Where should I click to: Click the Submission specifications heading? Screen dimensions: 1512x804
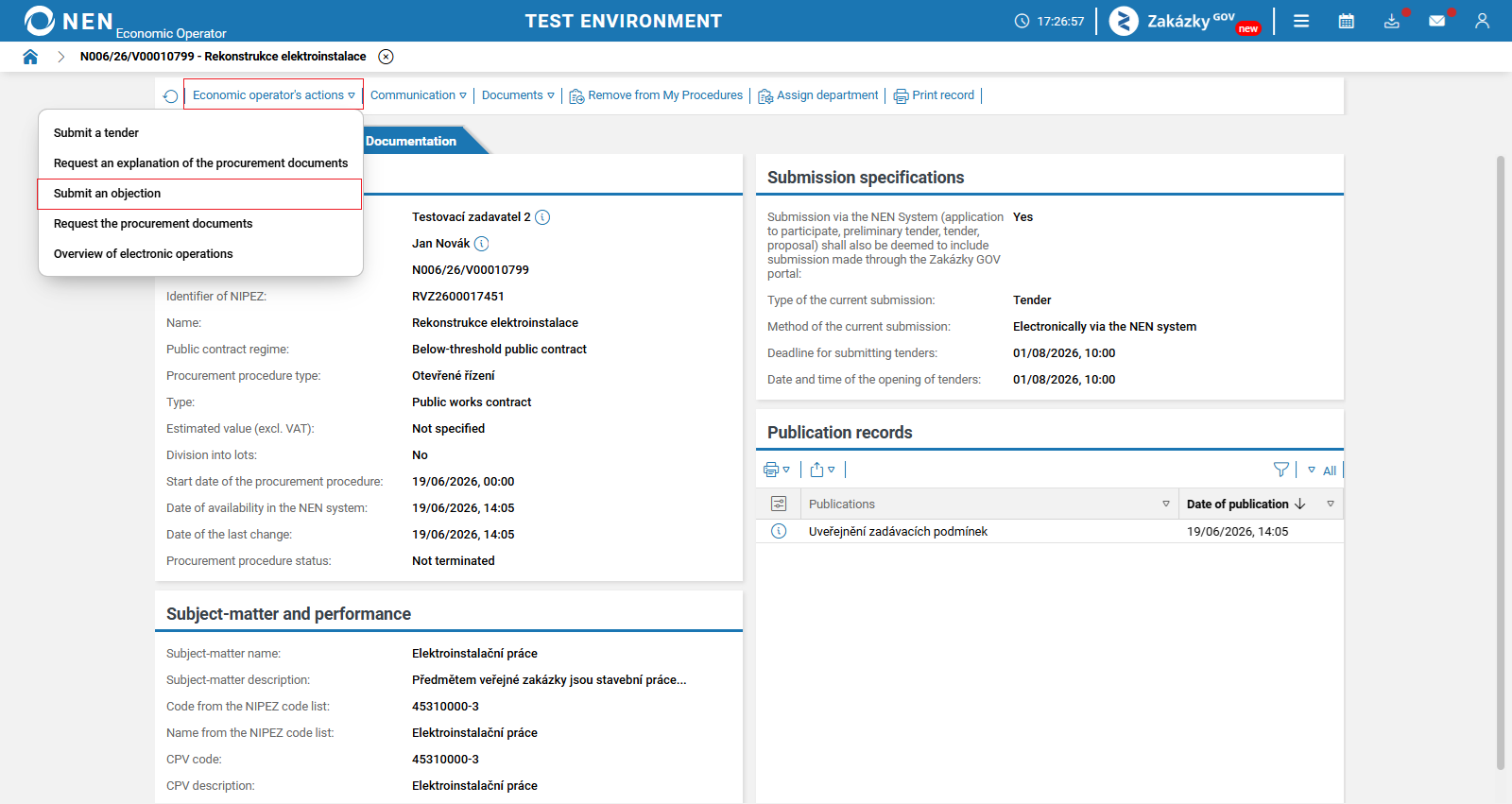pos(866,178)
